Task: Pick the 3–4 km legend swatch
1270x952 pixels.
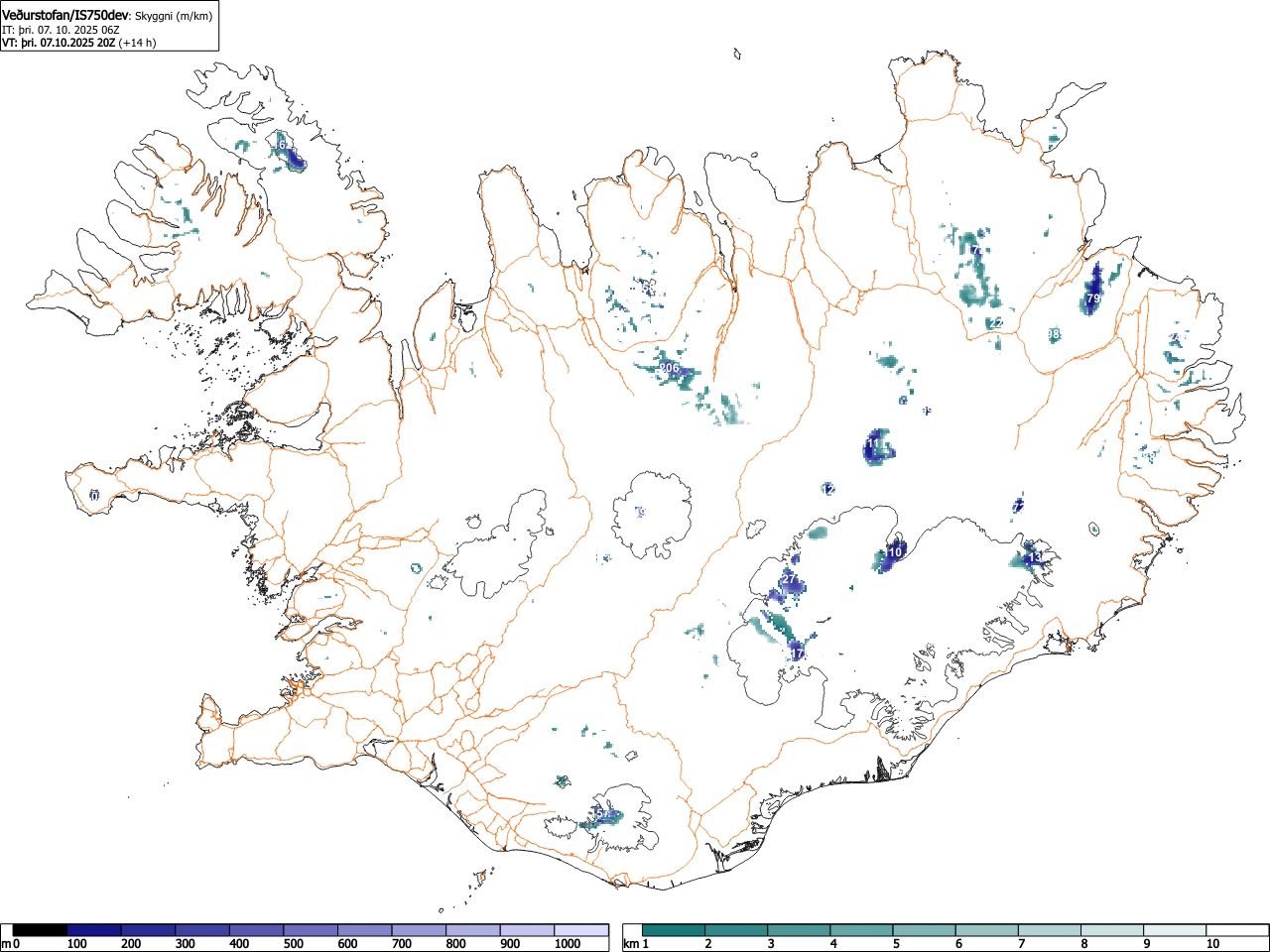Action: 800,930
